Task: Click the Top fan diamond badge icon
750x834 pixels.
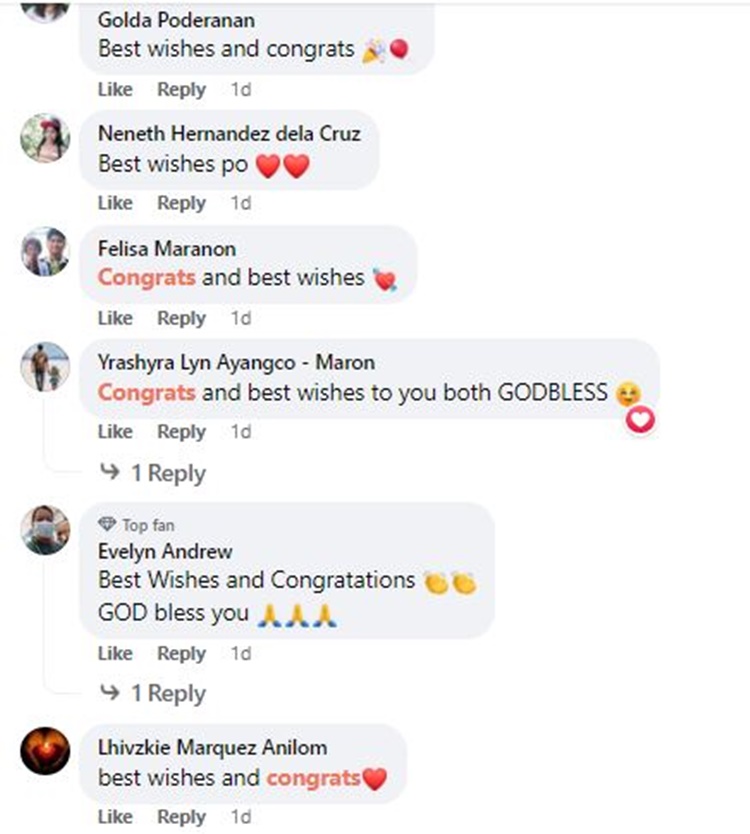Action: pos(107,524)
